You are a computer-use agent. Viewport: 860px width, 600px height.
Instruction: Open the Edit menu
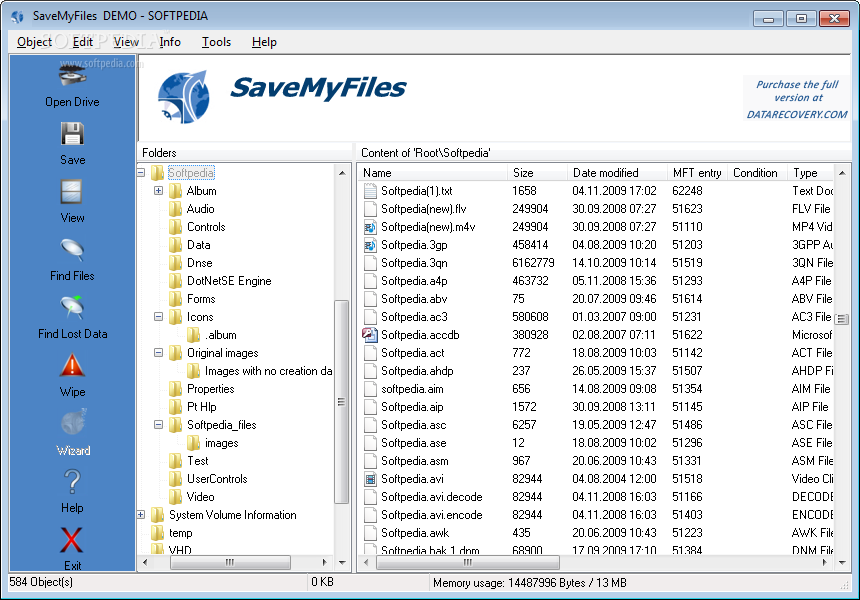click(83, 42)
